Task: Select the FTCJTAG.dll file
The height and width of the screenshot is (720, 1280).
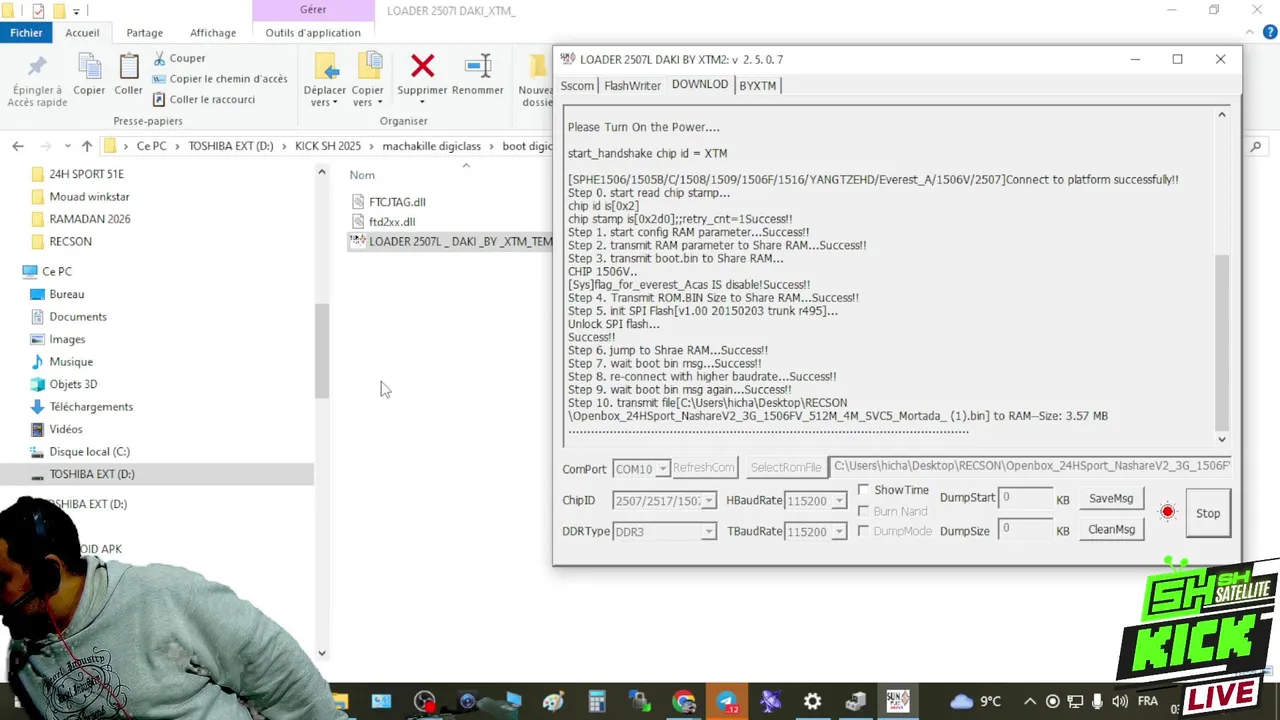Action: pyautogui.click(x=397, y=202)
